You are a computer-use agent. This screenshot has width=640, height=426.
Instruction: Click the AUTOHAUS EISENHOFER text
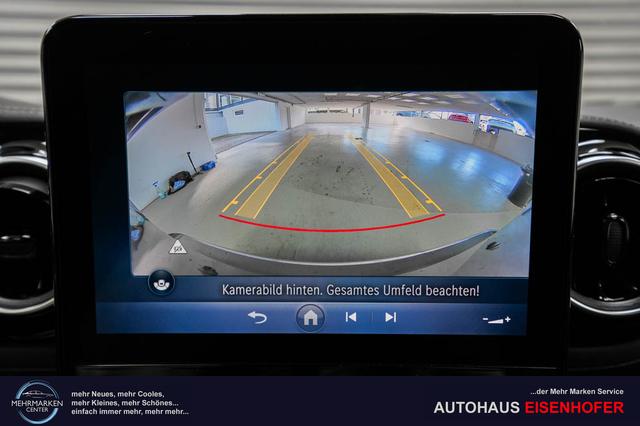[x=529, y=407]
